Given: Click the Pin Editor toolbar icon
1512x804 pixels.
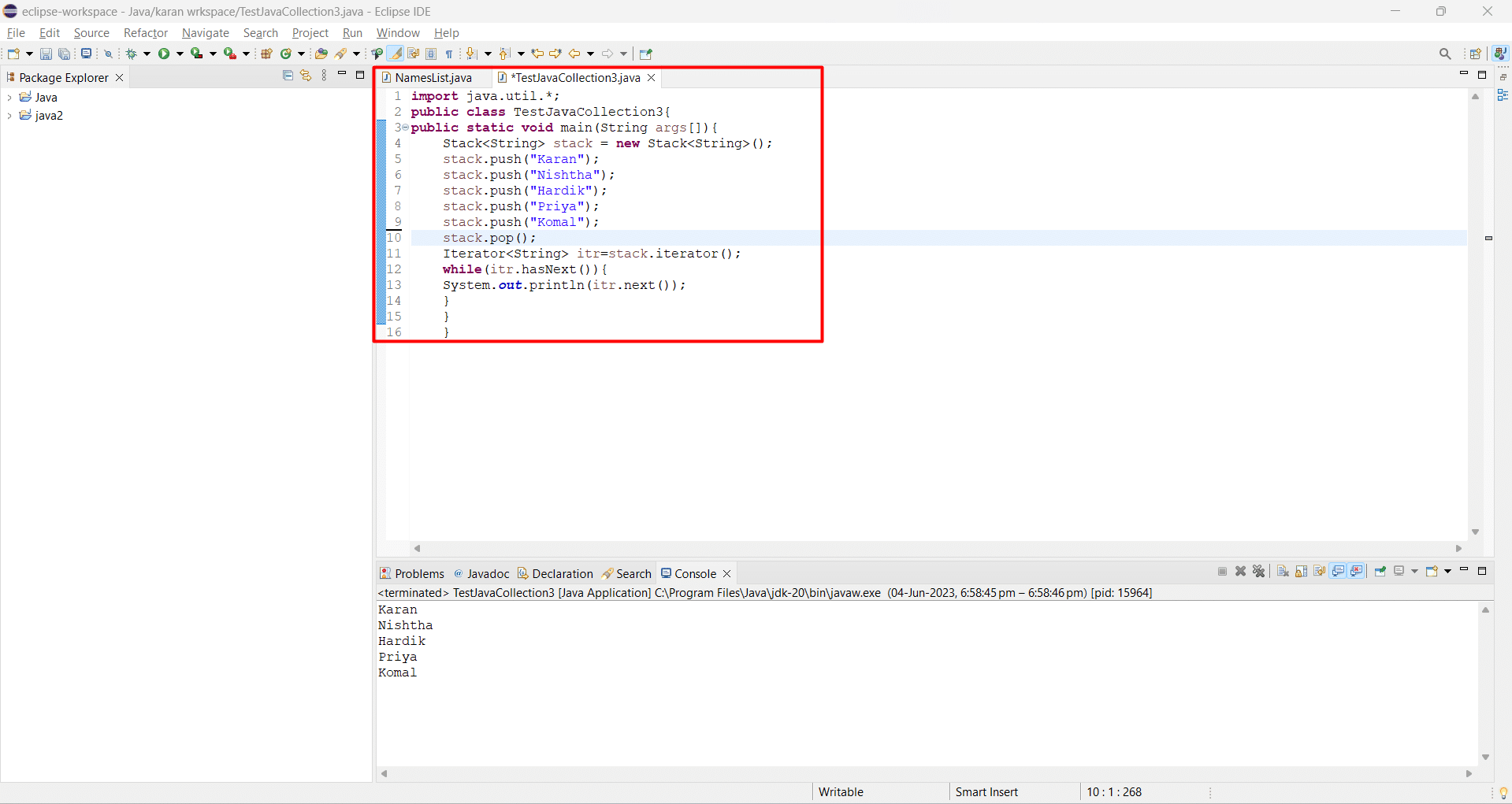Looking at the screenshot, I should tap(646, 54).
